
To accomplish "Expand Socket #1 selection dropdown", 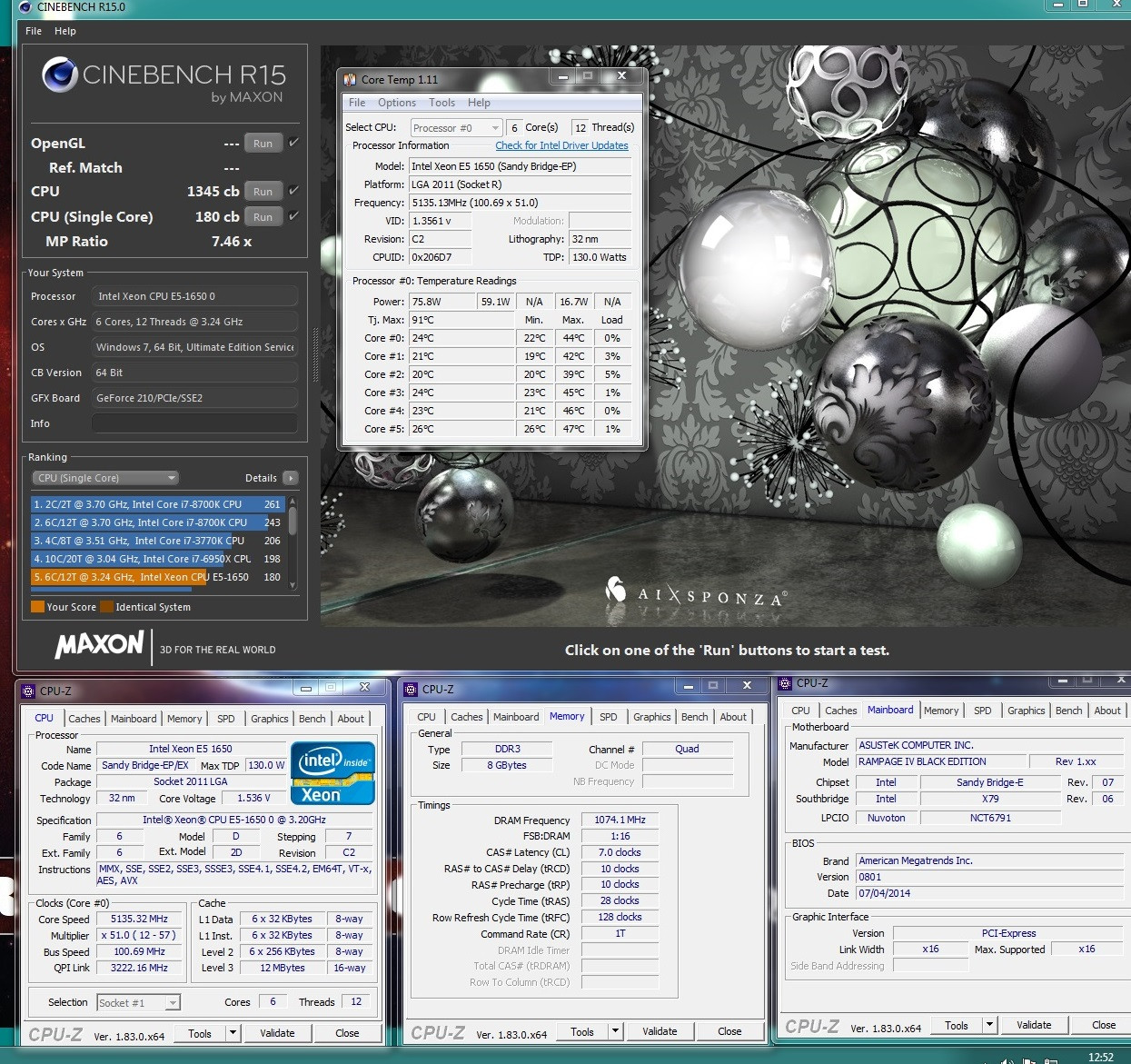I will (138, 1003).
